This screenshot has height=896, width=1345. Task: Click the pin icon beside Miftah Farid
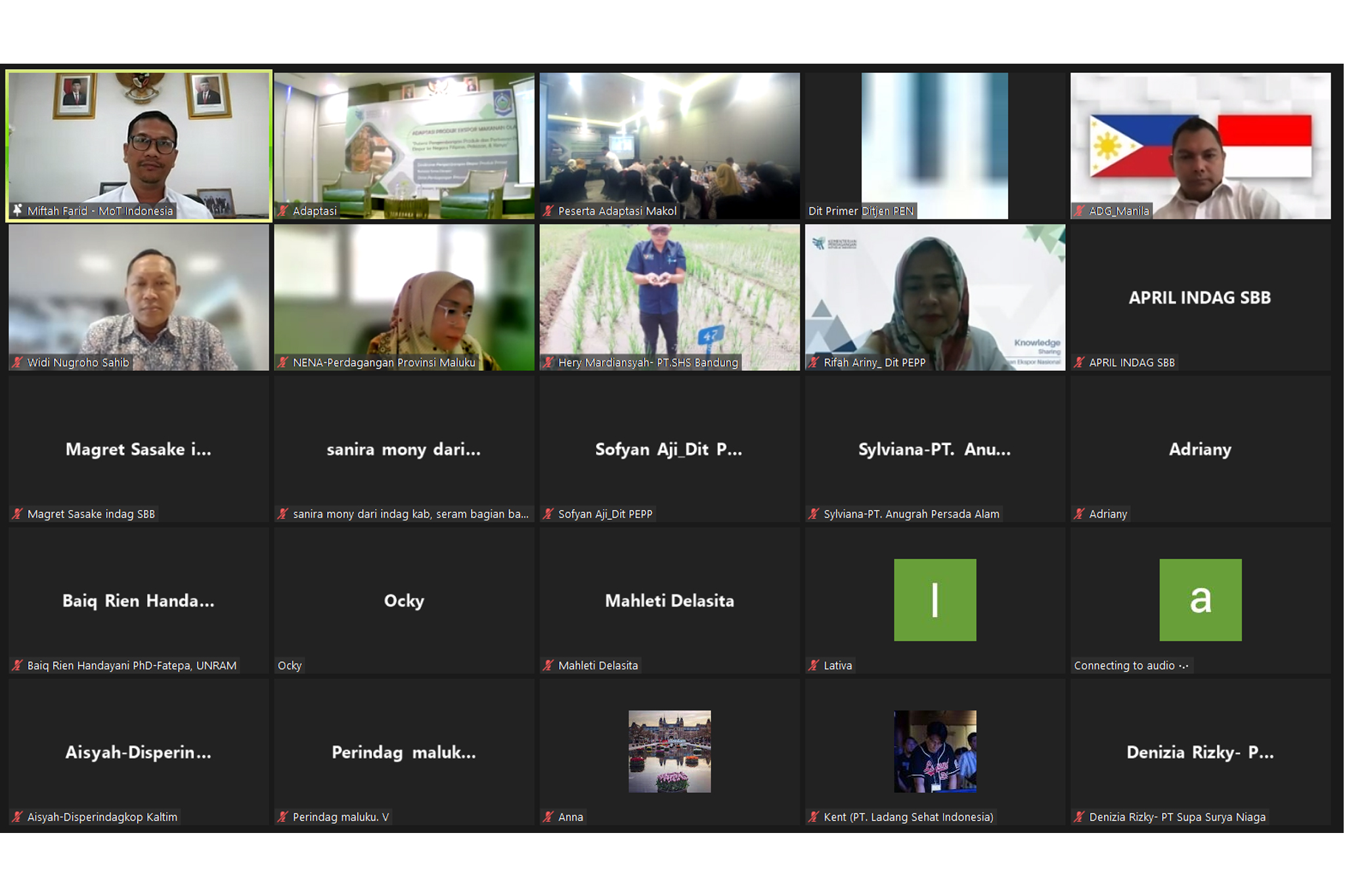point(18,210)
